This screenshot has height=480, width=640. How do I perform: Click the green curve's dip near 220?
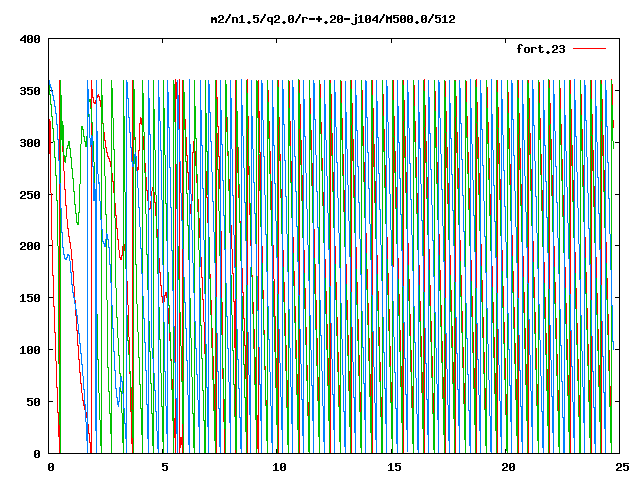(78, 222)
